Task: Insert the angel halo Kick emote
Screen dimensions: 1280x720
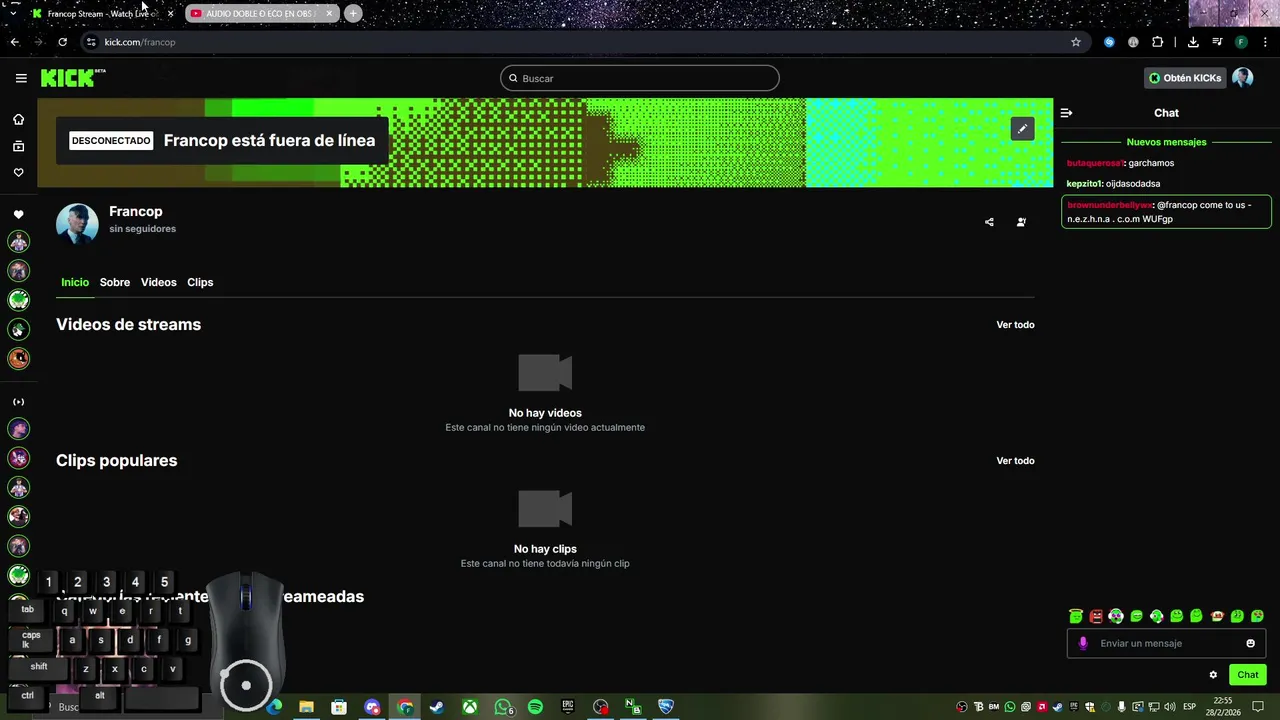Action: tap(1076, 616)
